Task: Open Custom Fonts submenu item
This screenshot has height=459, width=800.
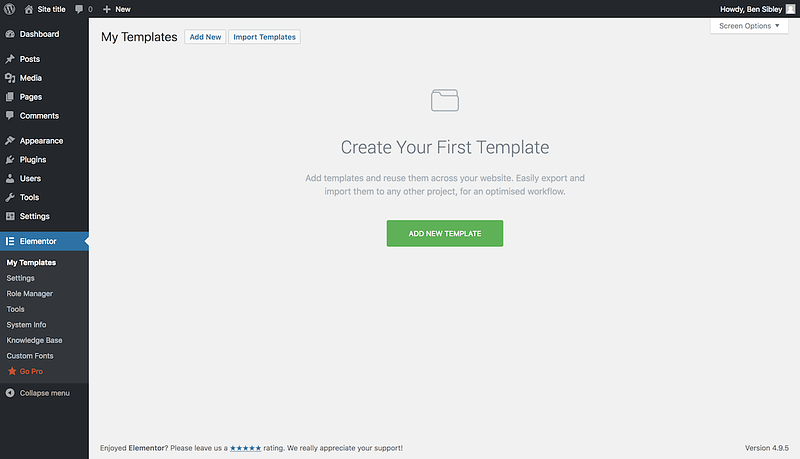Action: tap(30, 356)
